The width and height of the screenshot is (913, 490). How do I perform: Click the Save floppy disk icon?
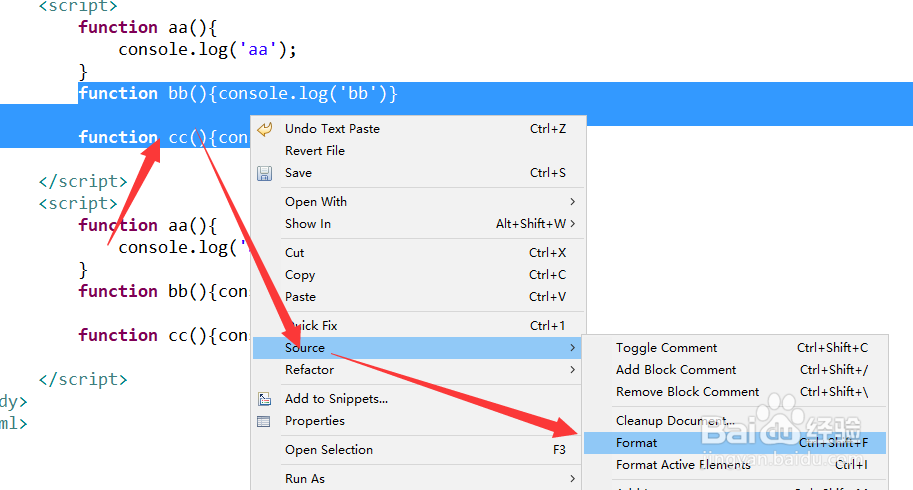click(264, 173)
